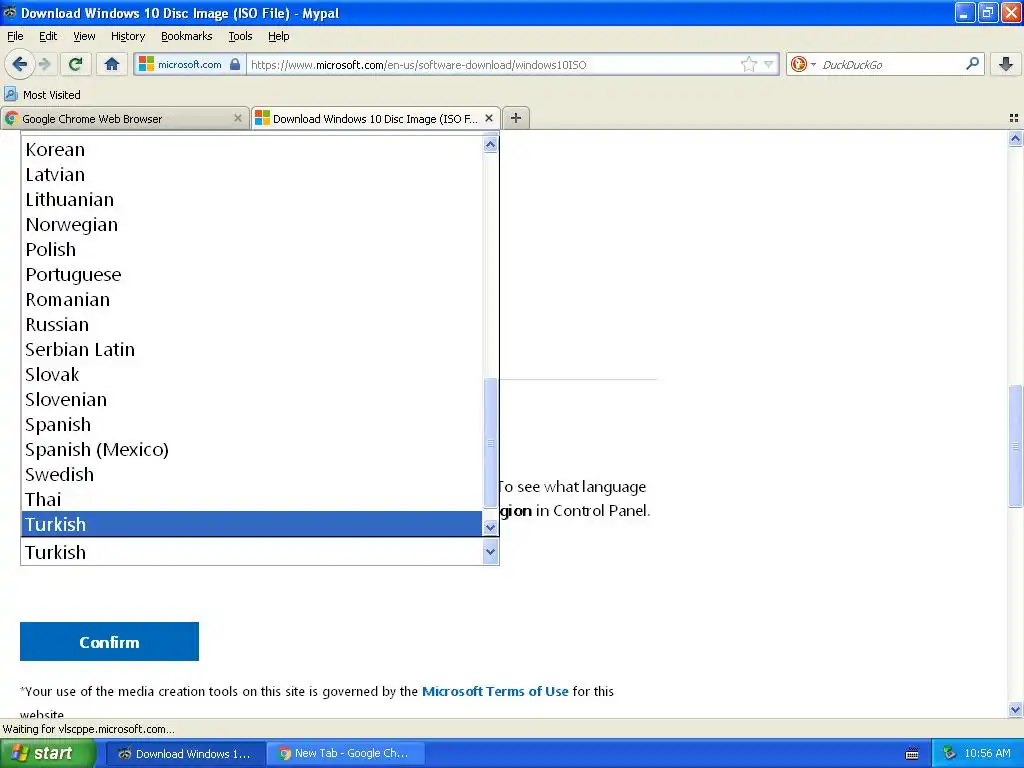This screenshot has width=1024, height=768.
Task: Click the 10:56 AM taskbar clock
Action: click(987, 754)
